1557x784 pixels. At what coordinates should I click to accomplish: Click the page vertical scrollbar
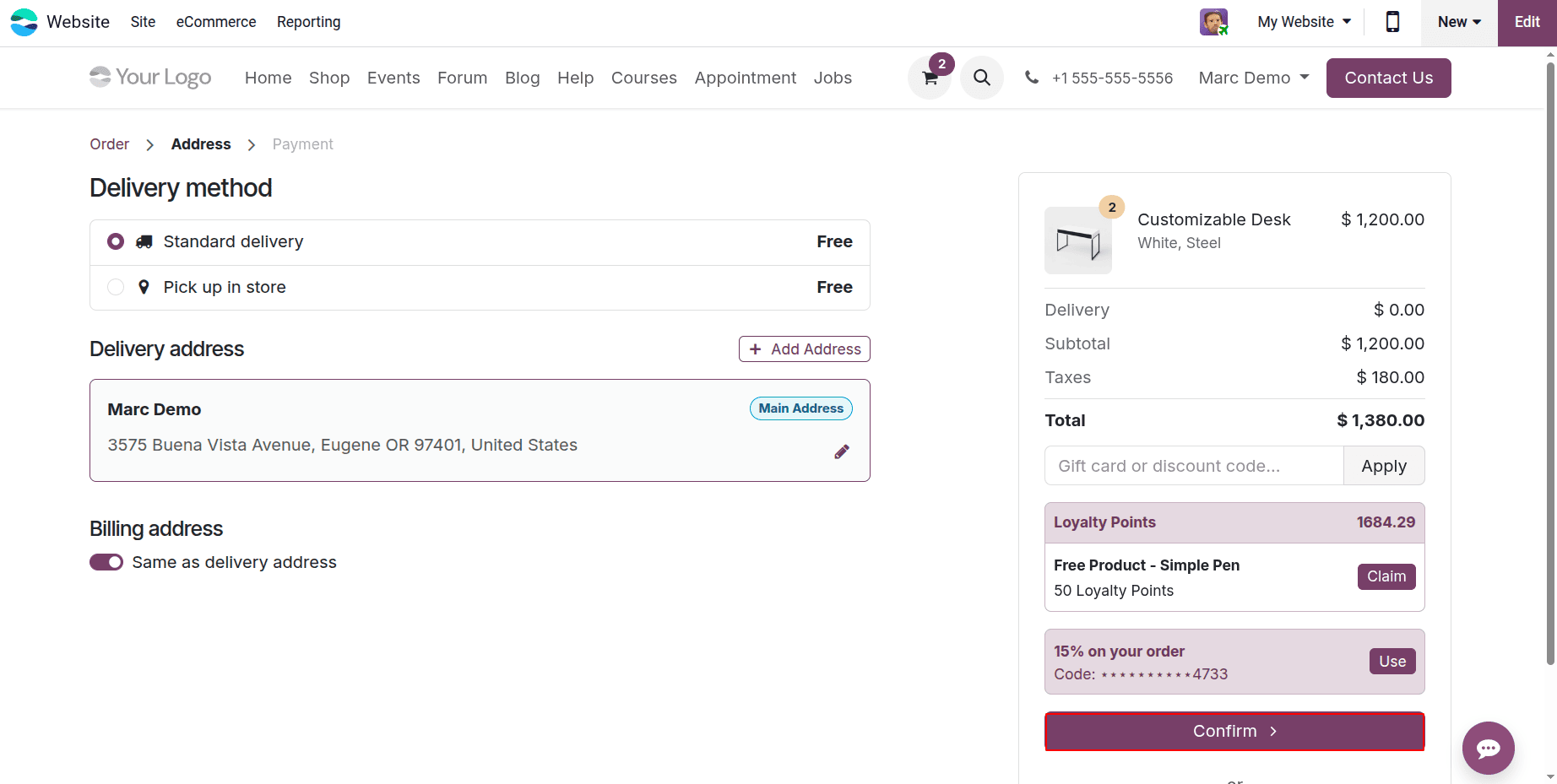pos(1550,363)
